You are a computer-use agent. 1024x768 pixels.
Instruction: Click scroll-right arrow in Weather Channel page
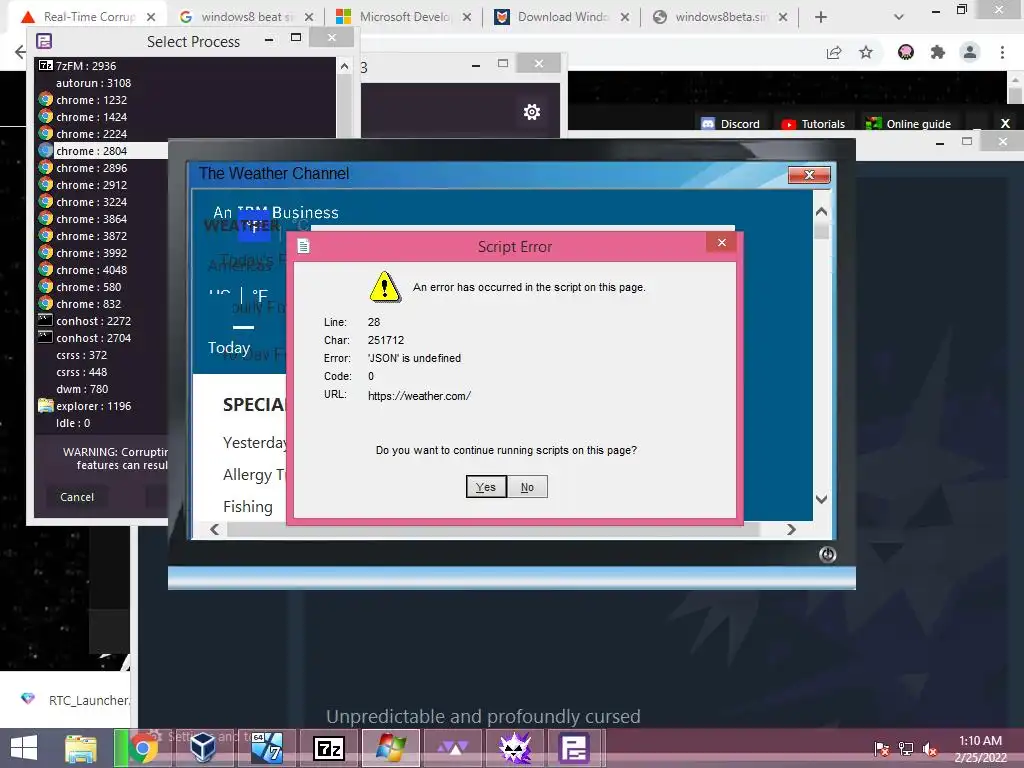[x=792, y=529]
